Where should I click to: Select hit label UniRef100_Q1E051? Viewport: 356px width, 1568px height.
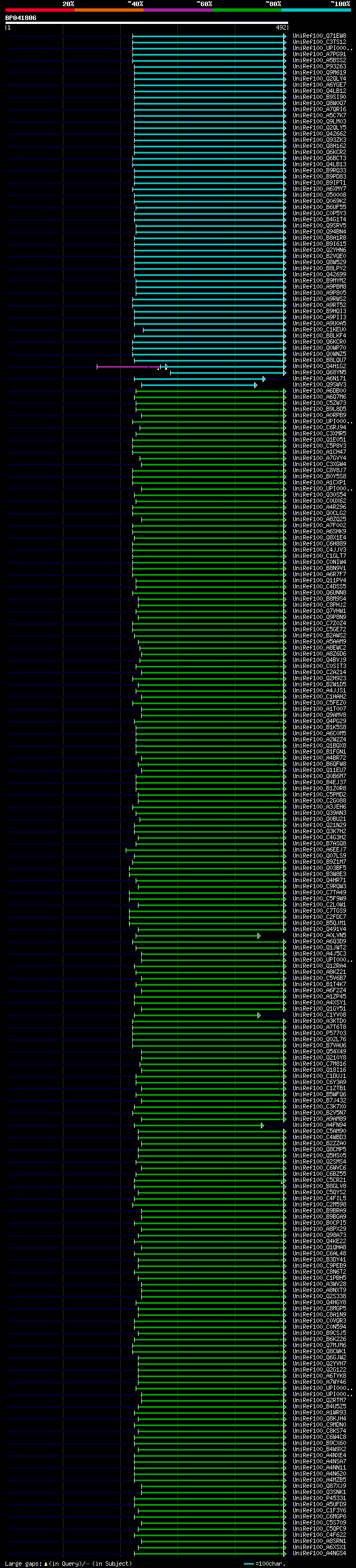click(319, 439)
